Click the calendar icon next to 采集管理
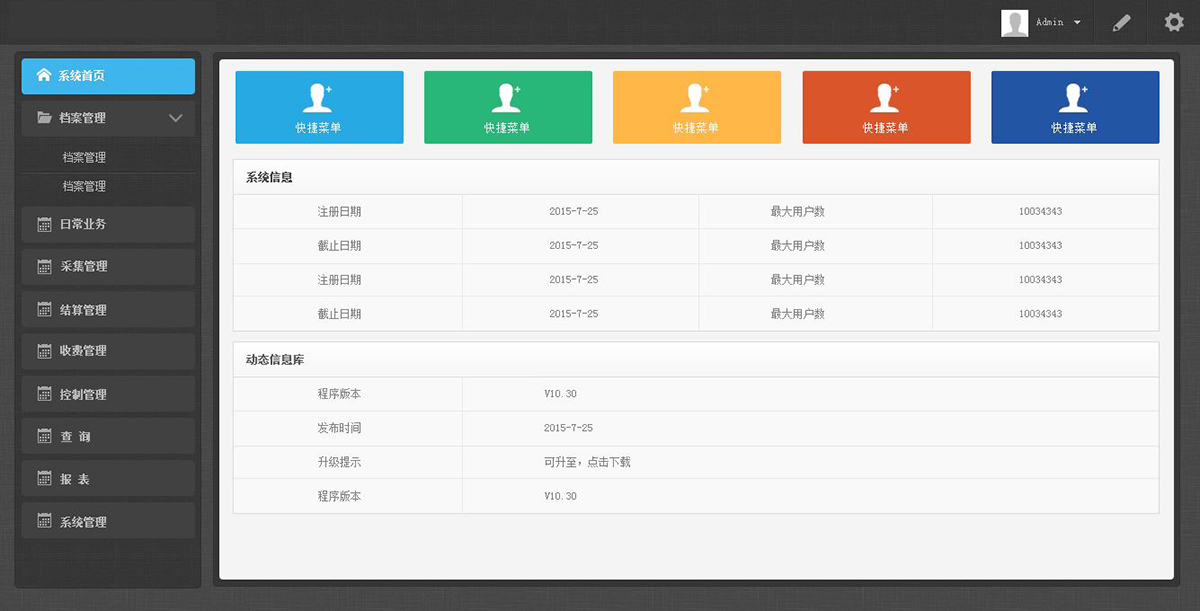Image resolution: width=1200 pixels, height=611 pixels. [x=44, y=266]
